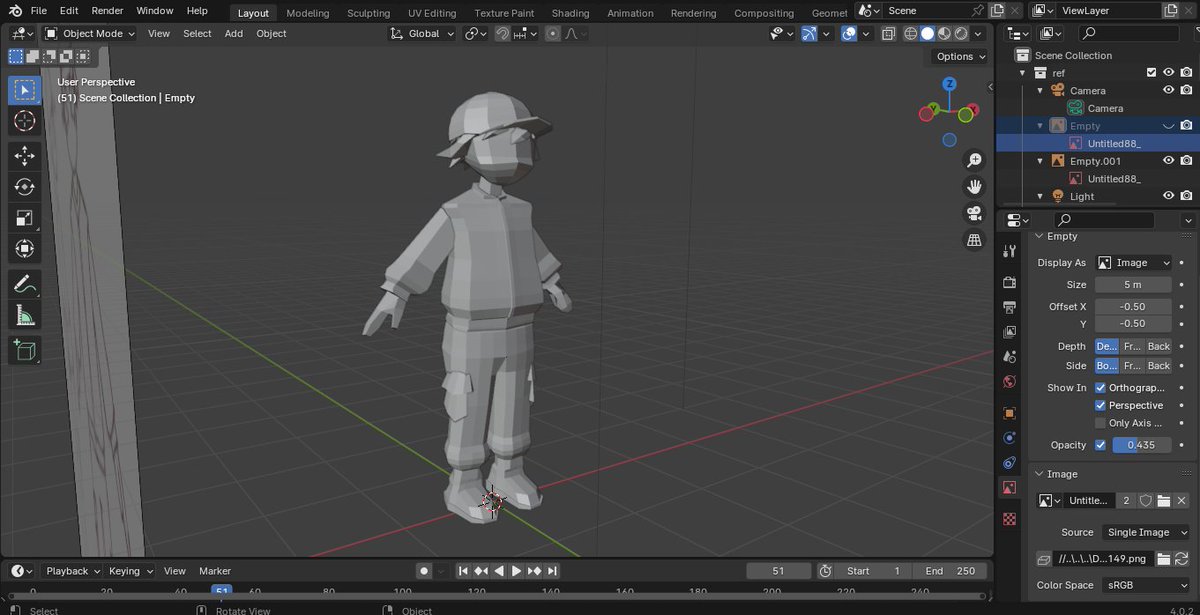1200x615 pixels.
Task: Switch perspective/orthographic with the grid icon
Action: 974,240
